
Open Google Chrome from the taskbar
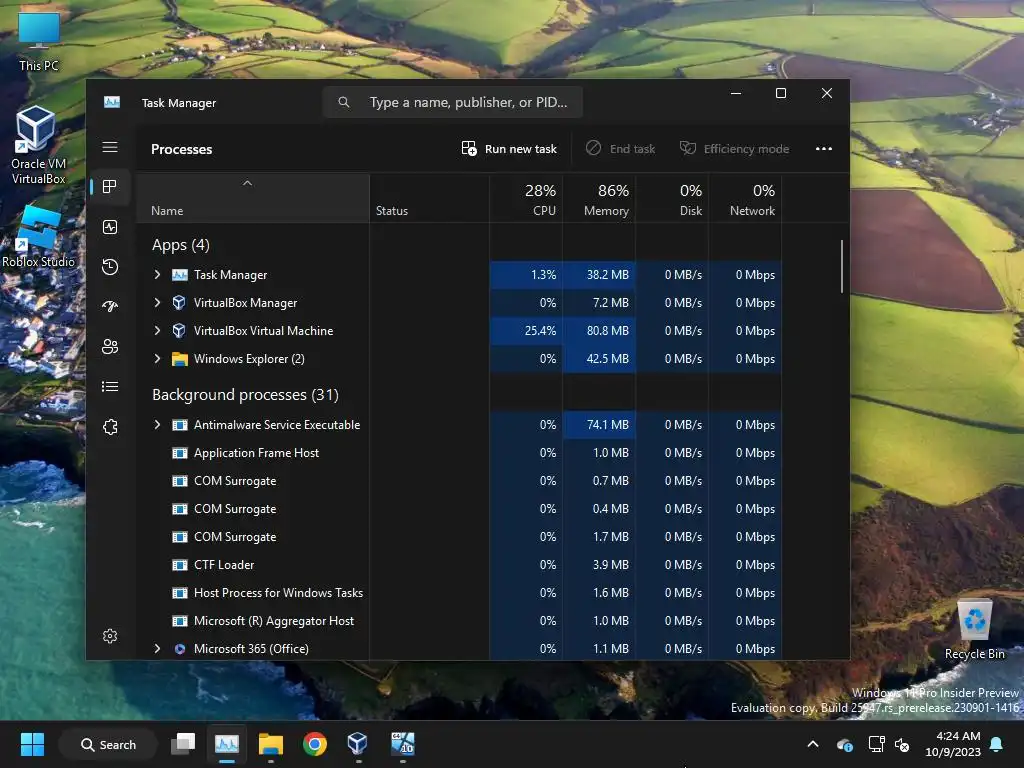tap(315, 744)
